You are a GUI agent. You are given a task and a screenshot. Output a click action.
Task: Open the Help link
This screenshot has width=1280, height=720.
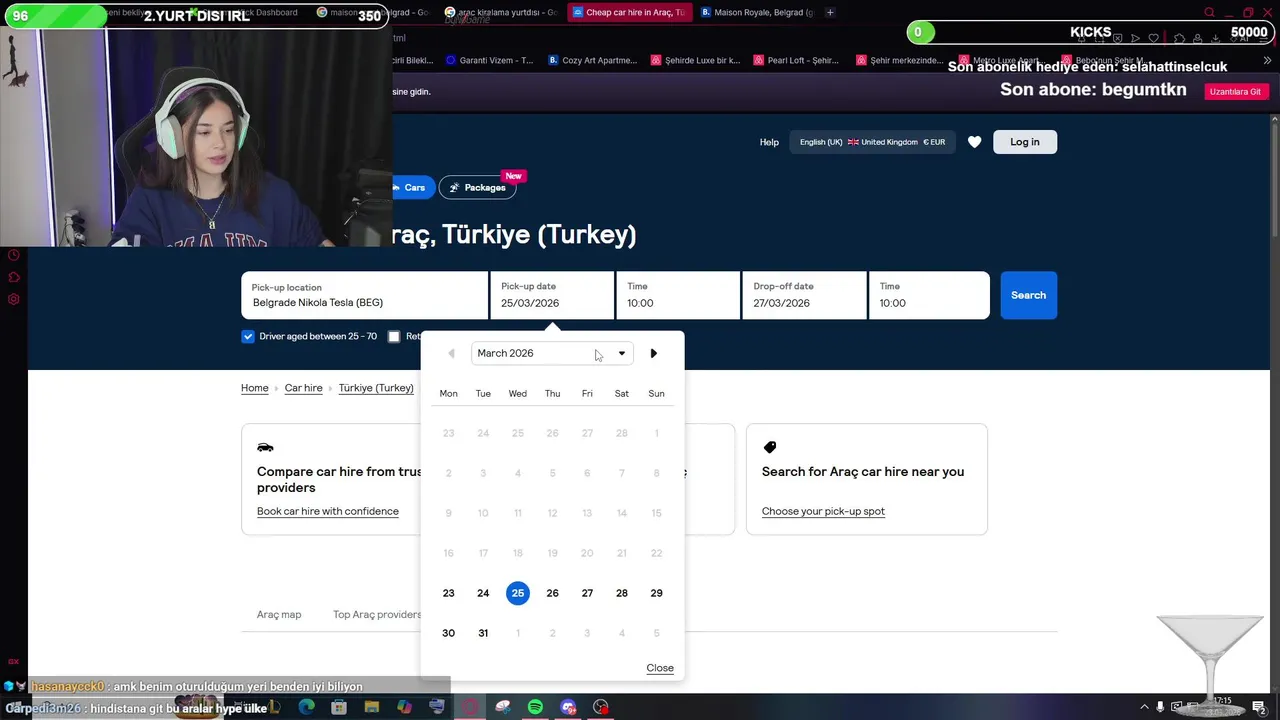click(769, 142)
